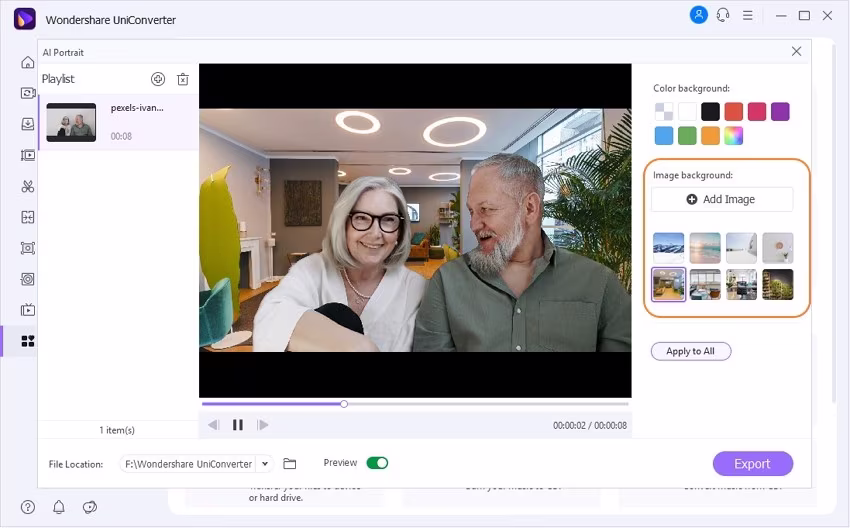Click the '1 item(s)' count text

point(117,430)
